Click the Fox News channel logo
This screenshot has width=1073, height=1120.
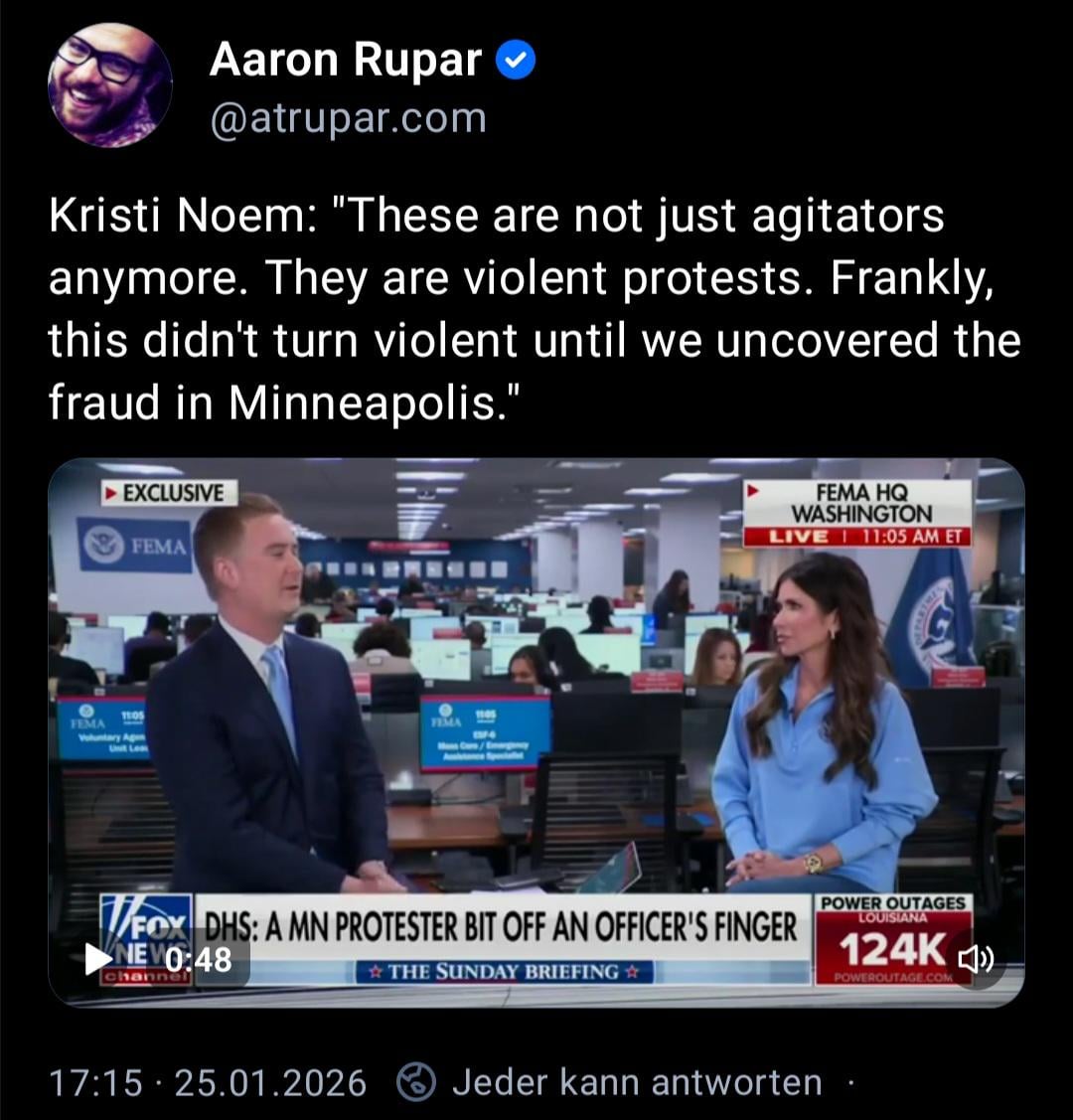click(x=146, y=939)
